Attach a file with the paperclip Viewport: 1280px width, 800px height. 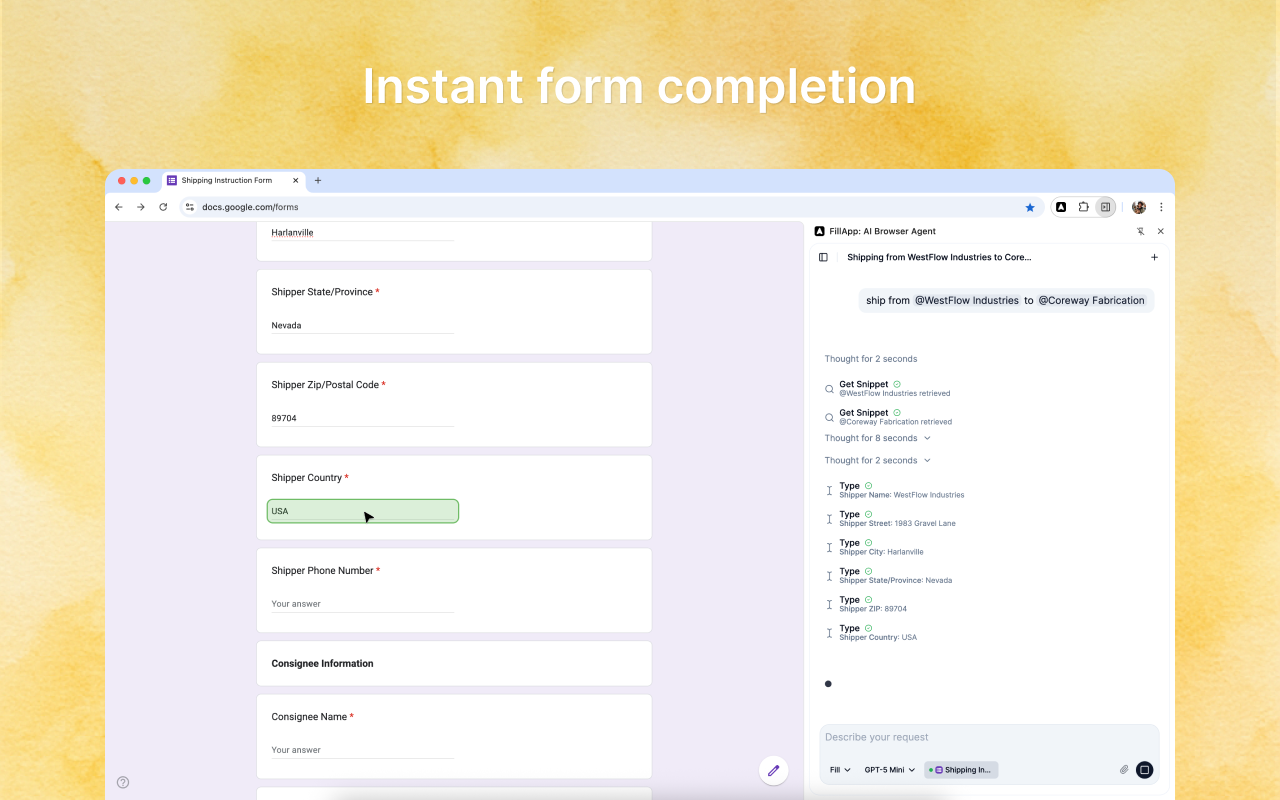[x=1124, y=770]
